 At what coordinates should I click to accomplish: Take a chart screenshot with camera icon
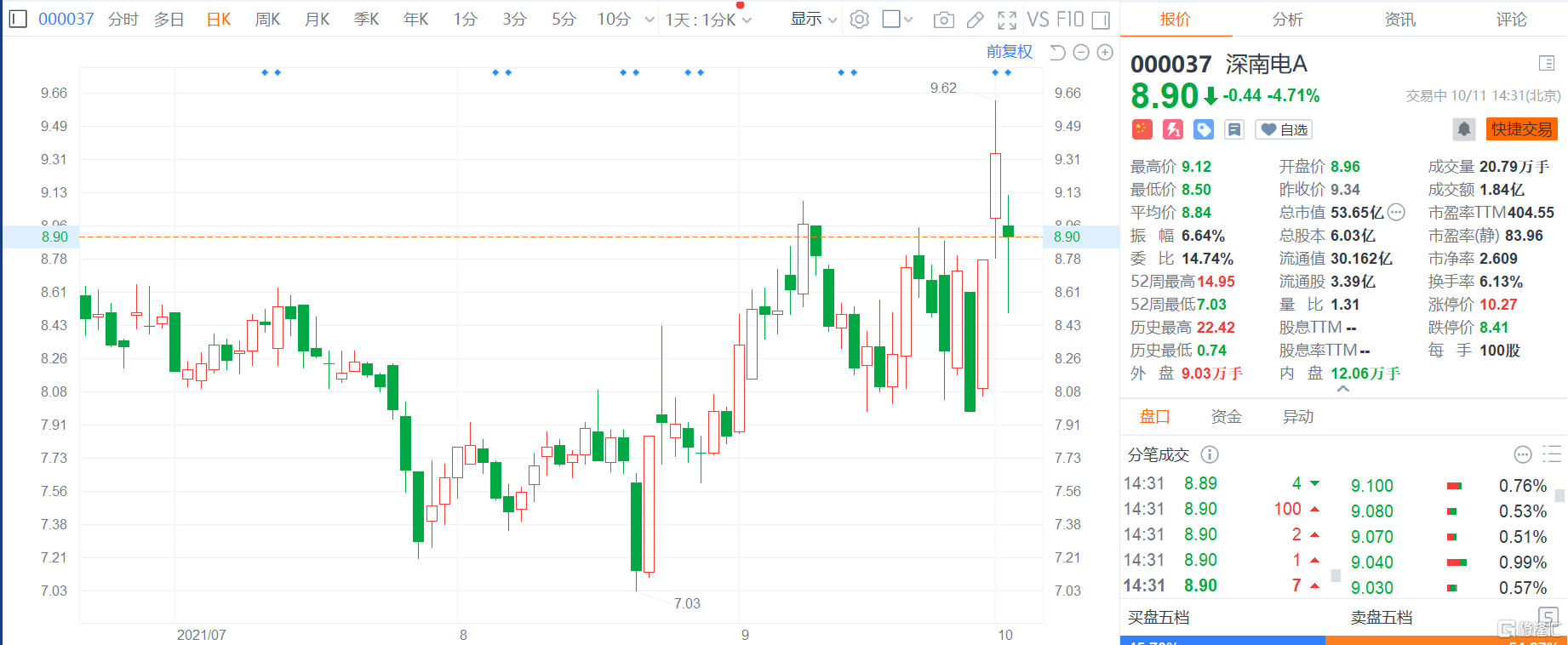coord(943,20)
